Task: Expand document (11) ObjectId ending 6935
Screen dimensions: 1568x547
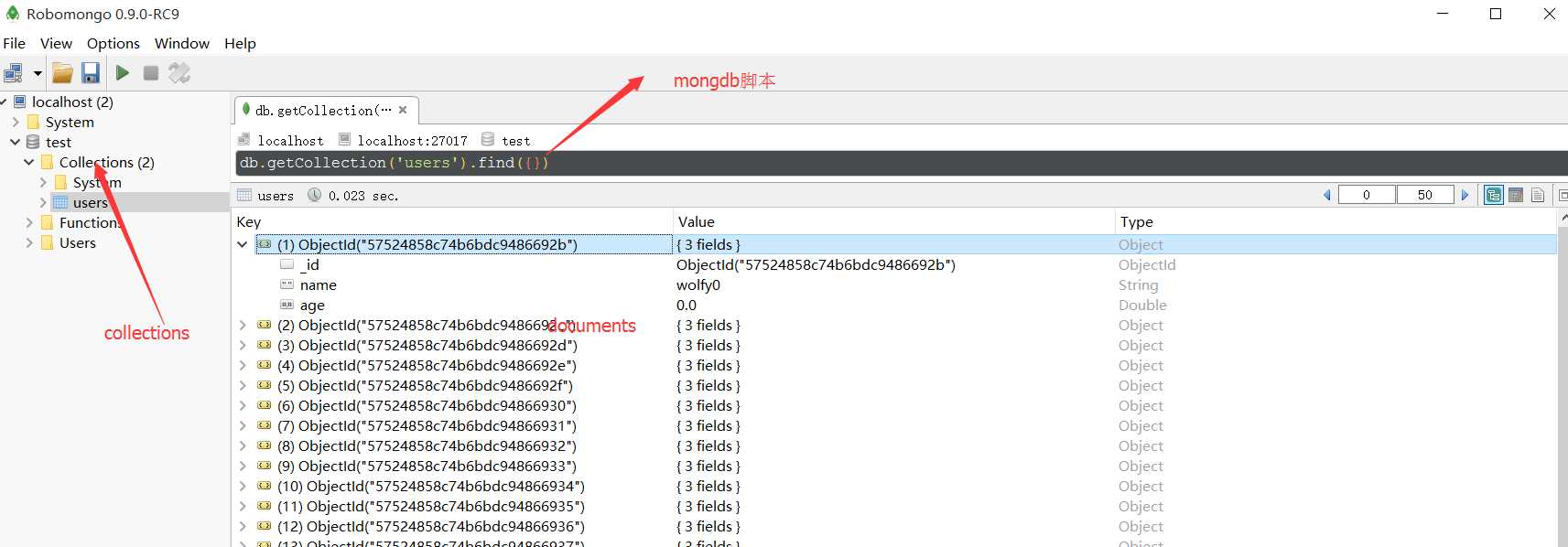Action: coord(243,506)
